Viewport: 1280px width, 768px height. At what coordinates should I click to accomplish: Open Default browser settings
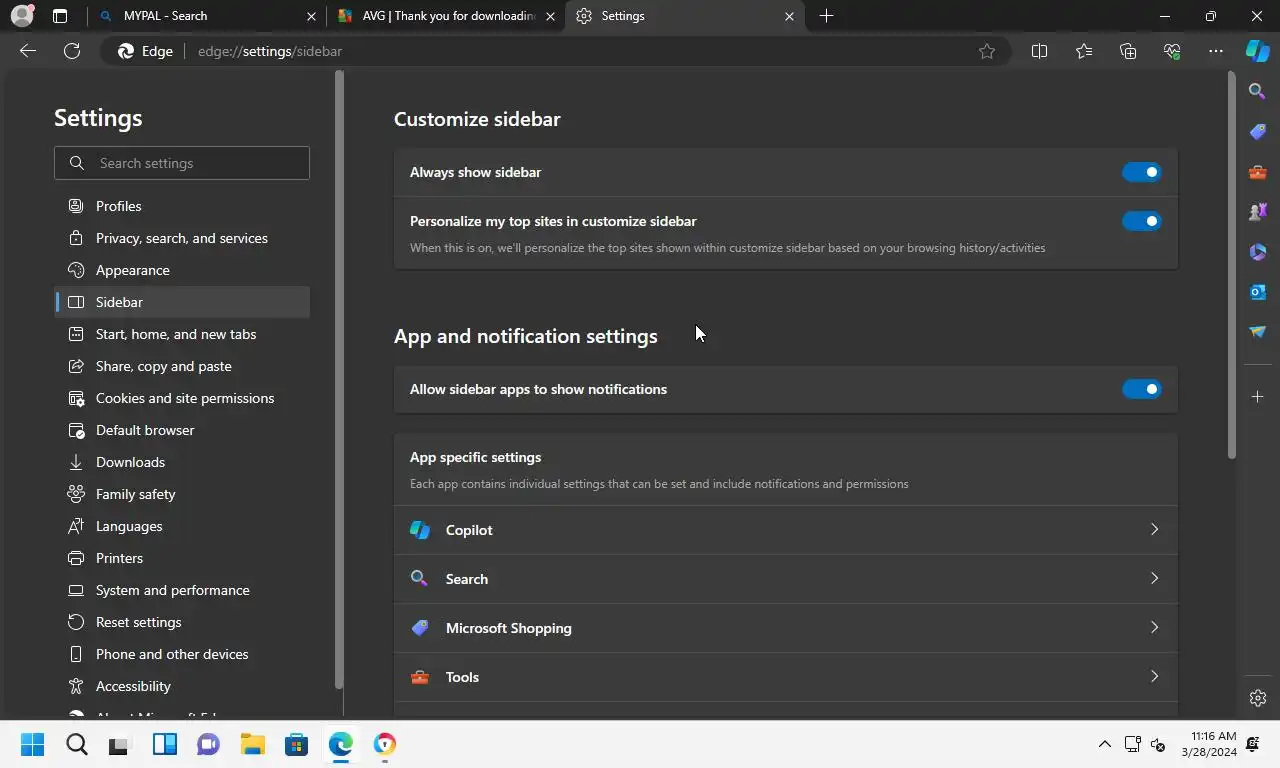click(182, 430)
